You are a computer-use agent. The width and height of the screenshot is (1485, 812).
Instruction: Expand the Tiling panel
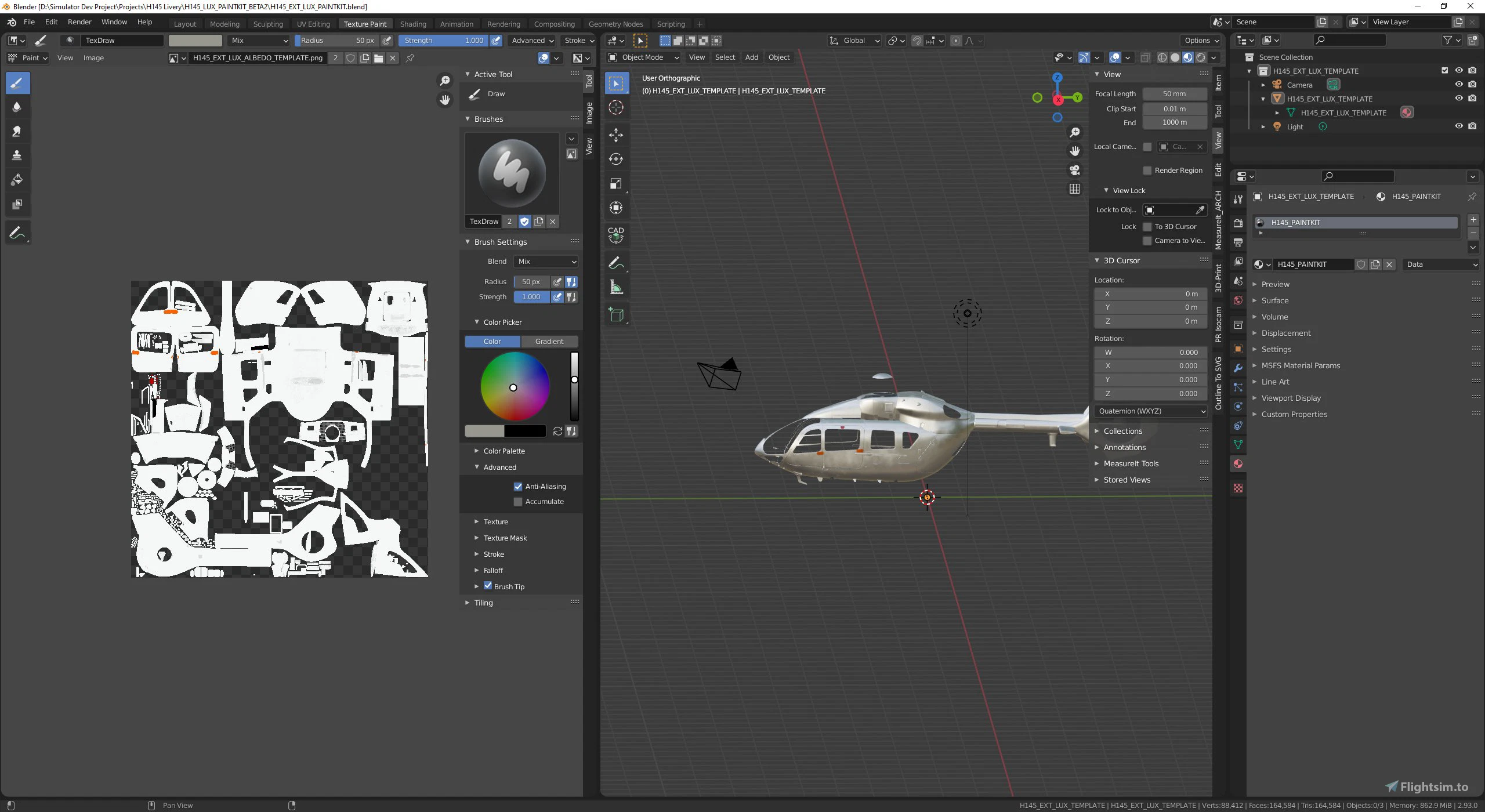click(483, 603)
